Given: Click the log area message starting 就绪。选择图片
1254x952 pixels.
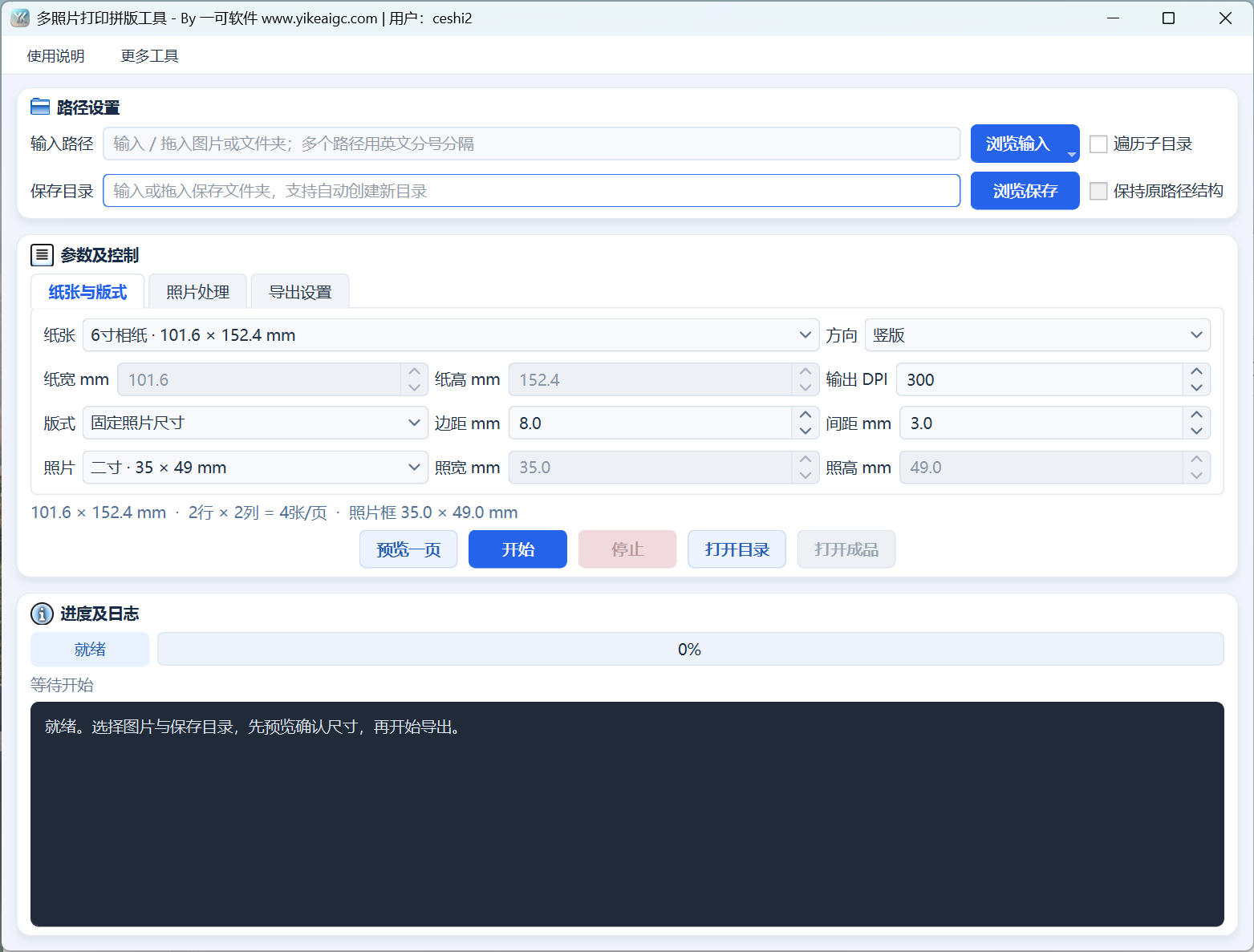Looking at the screenshot, I should 255,727.
